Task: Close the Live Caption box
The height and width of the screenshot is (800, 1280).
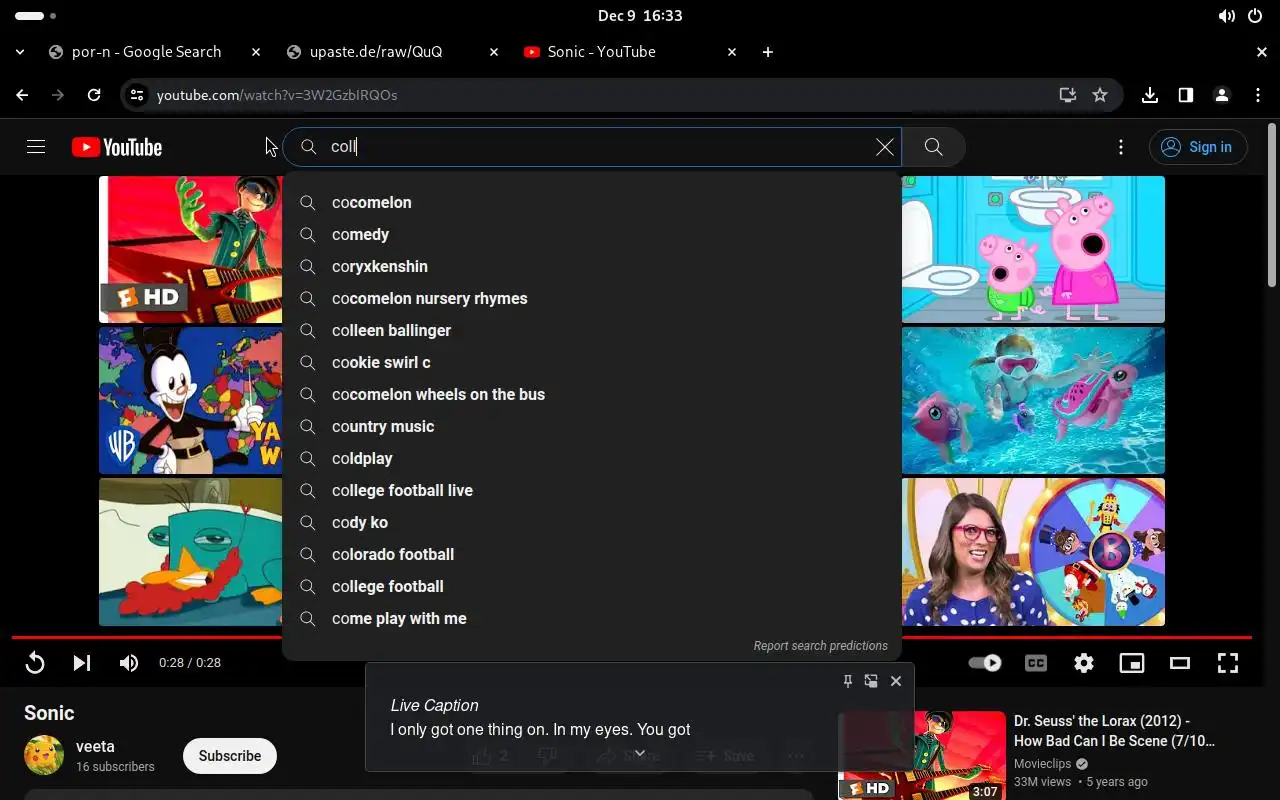Action: tap(896, 681)
